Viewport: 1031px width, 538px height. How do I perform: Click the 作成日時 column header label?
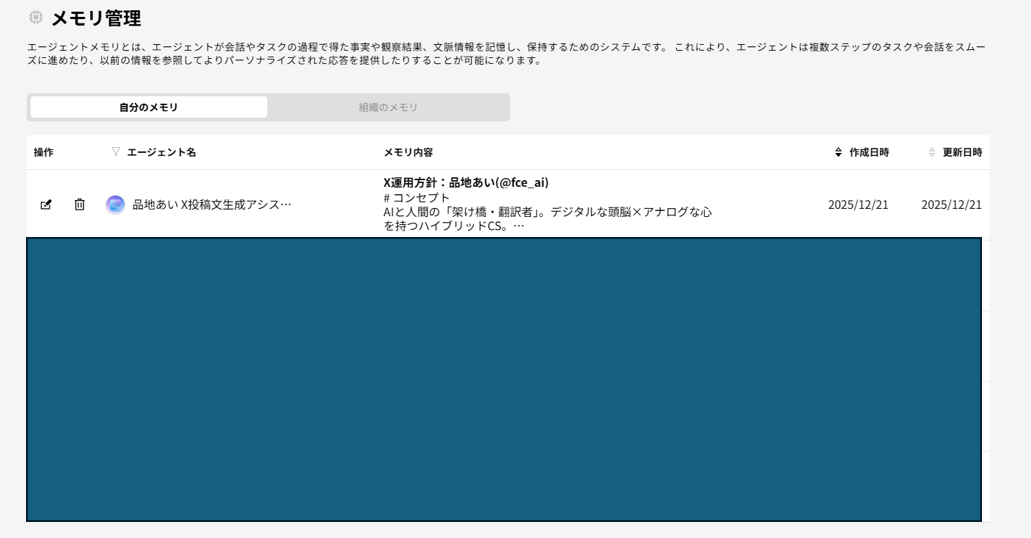(868, 152)
